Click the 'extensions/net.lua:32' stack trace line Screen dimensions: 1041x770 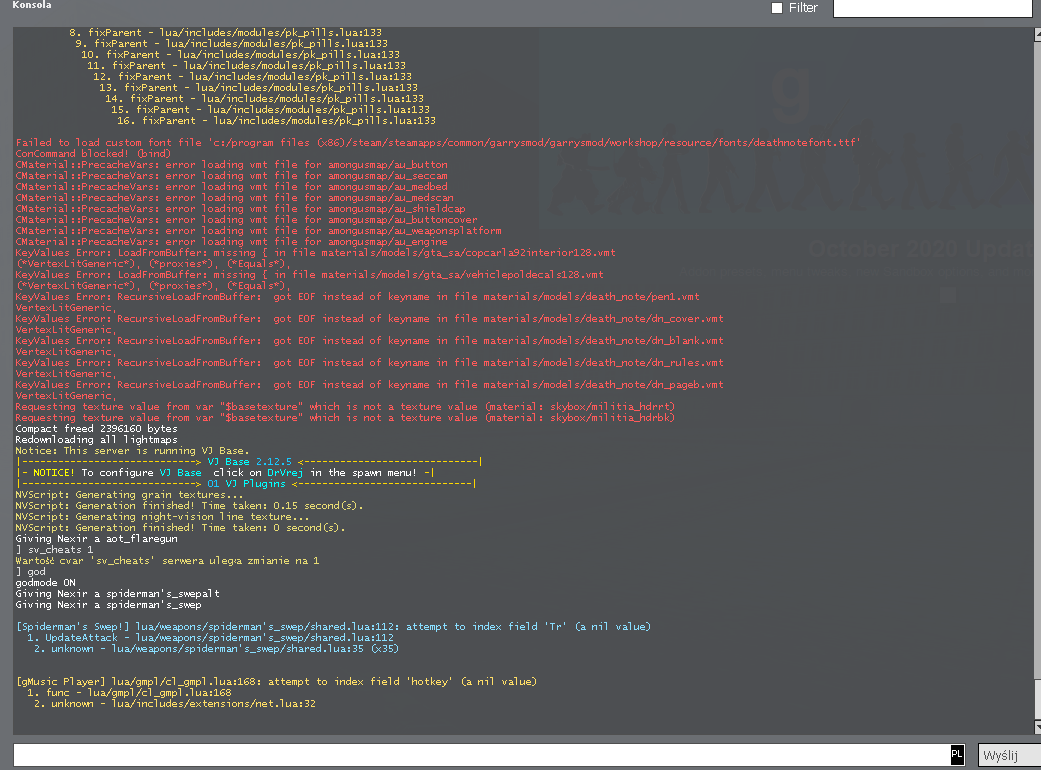coord(175,704)
